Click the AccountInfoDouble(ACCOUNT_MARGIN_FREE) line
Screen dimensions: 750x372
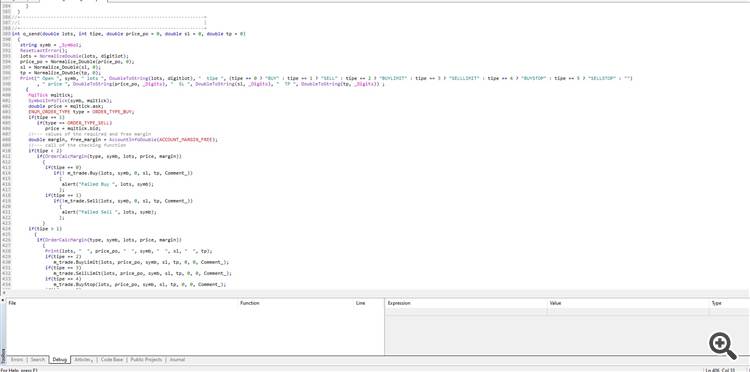(x=122, y=139)
